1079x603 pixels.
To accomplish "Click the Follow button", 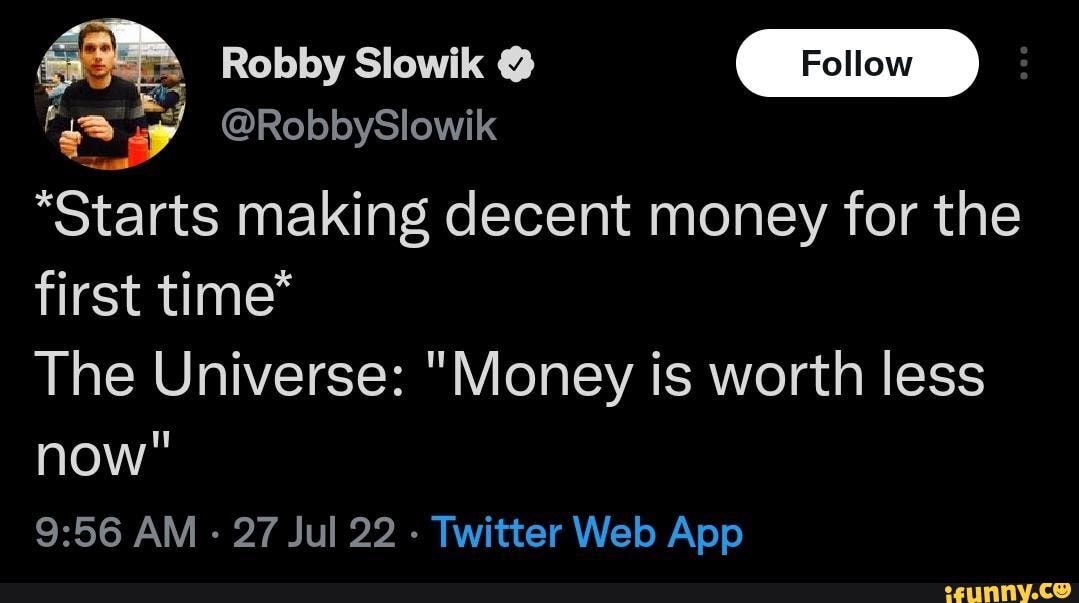I will point(856,62).
